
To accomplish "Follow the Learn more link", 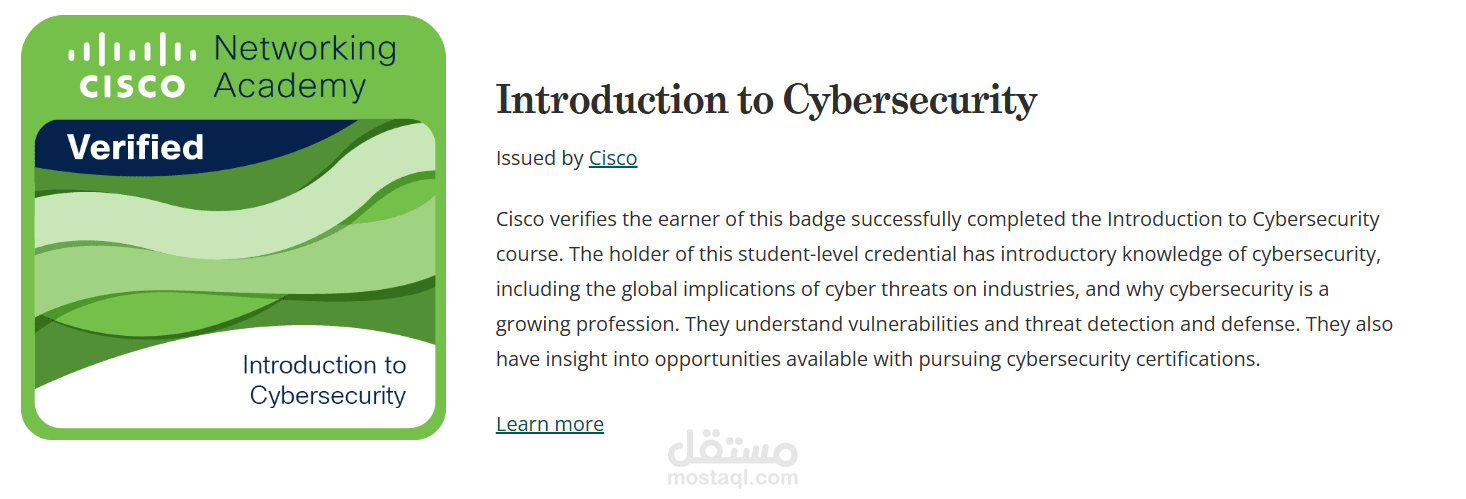I will 550,424.
